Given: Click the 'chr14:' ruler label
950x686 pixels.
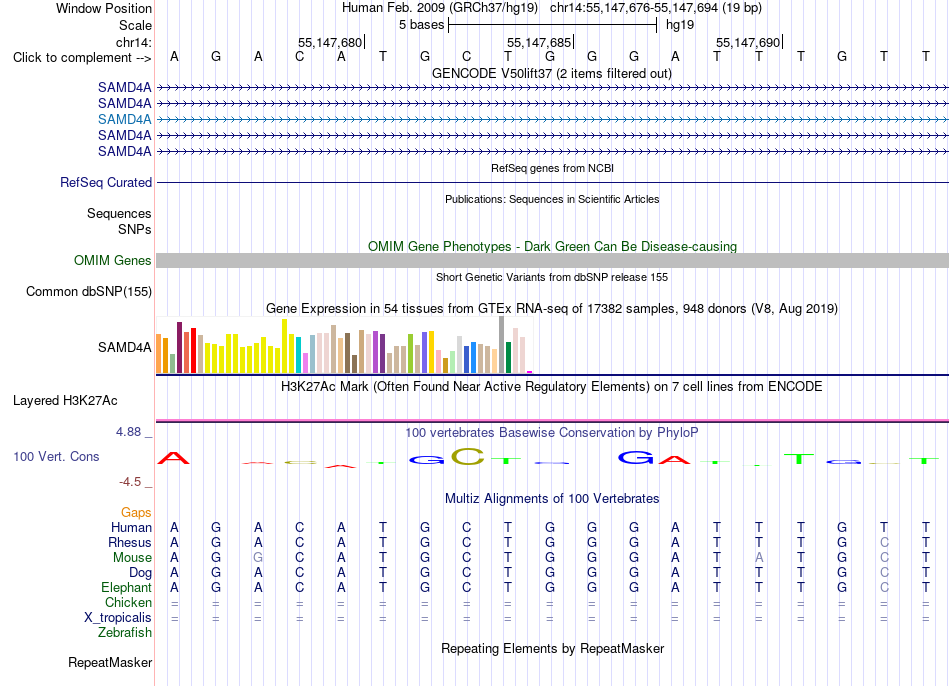Looking at the screenshot, I should click(134, 42).
